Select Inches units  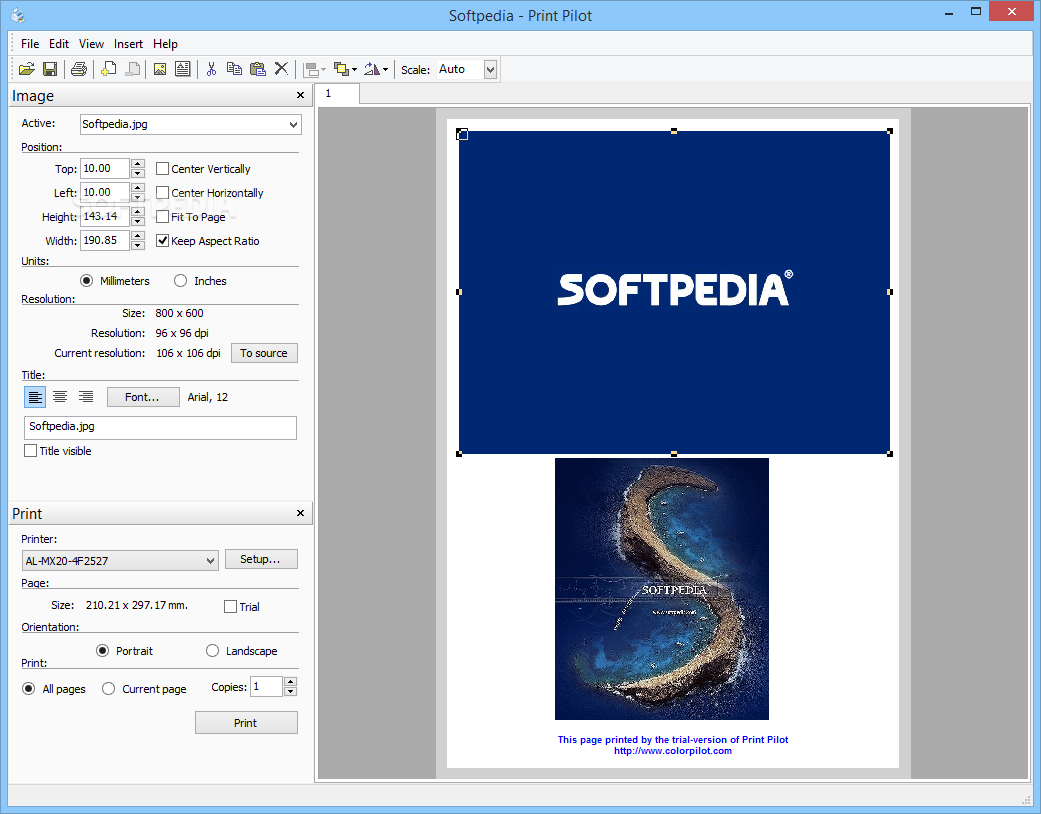point(181,281)
